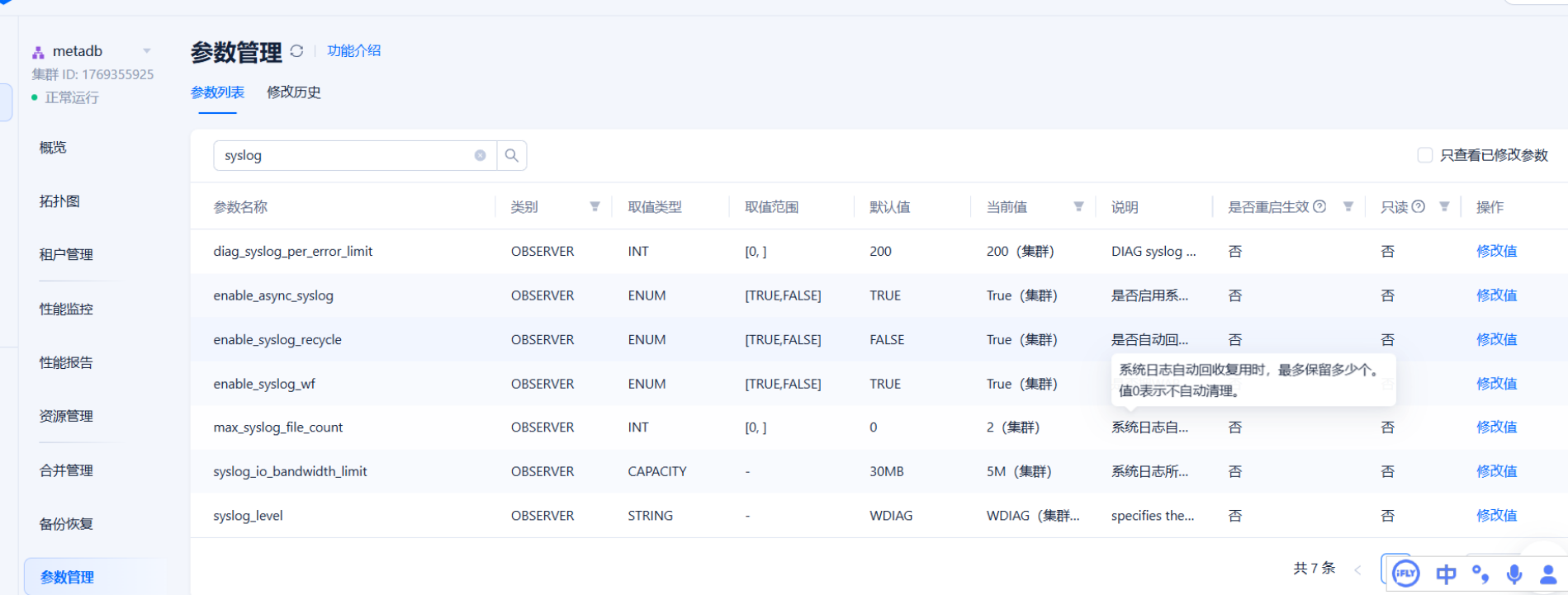This screenshot has height=595, width=1568.
Task: Click the syslog_level parameter name
Action: coord(248,516)
